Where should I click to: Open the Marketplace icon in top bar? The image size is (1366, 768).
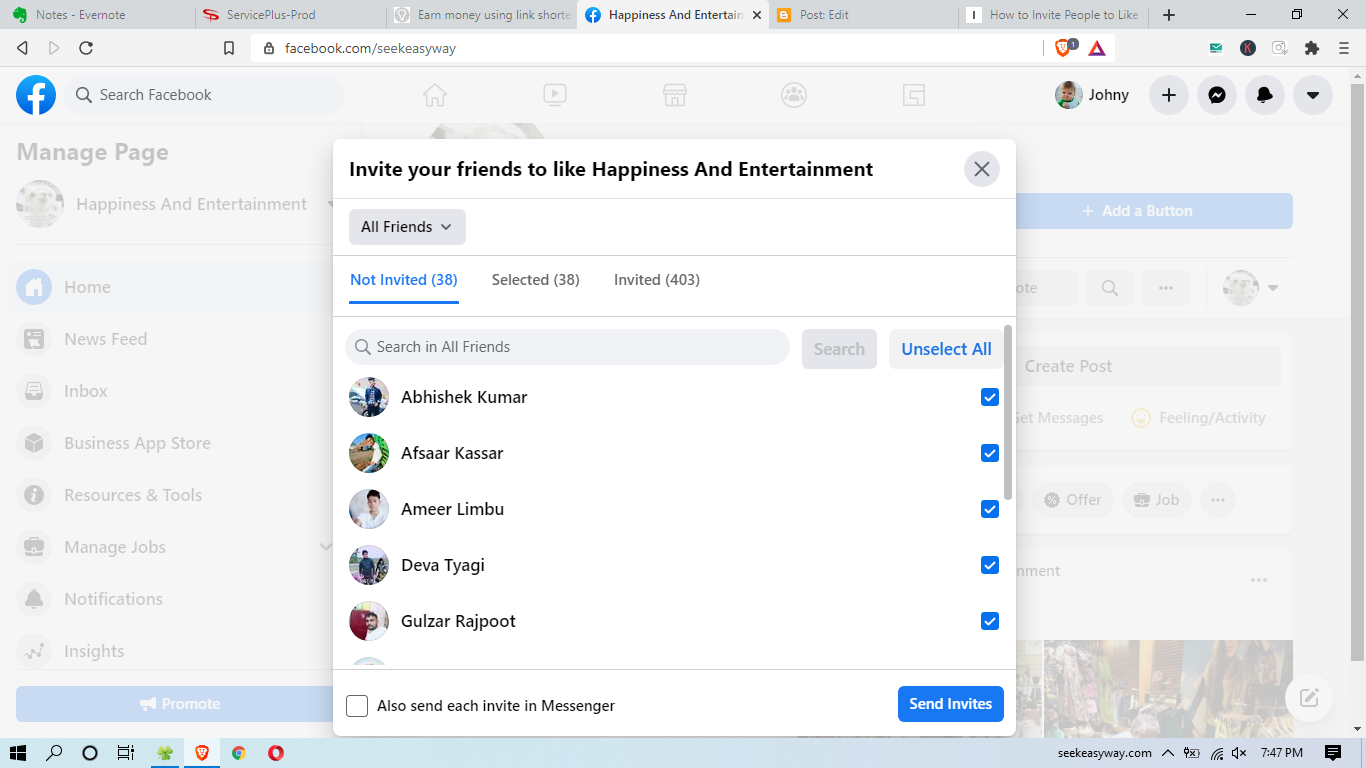(675, 95)
